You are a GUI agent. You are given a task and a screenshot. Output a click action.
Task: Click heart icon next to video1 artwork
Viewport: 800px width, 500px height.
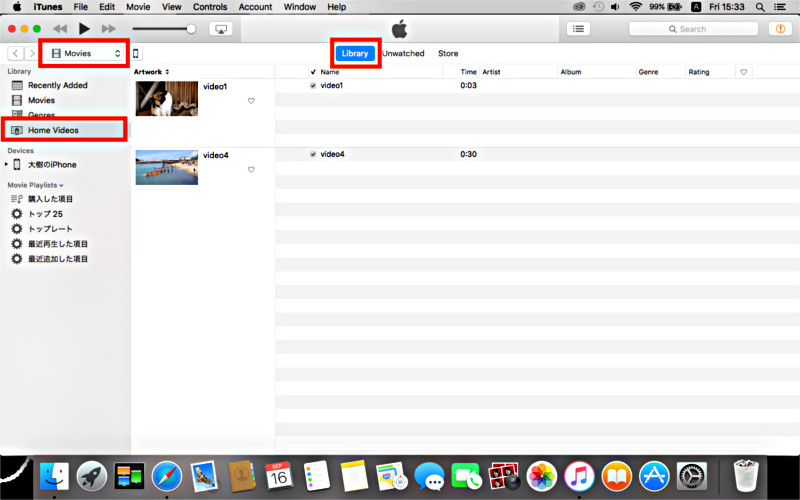click(x=251, y=101)
